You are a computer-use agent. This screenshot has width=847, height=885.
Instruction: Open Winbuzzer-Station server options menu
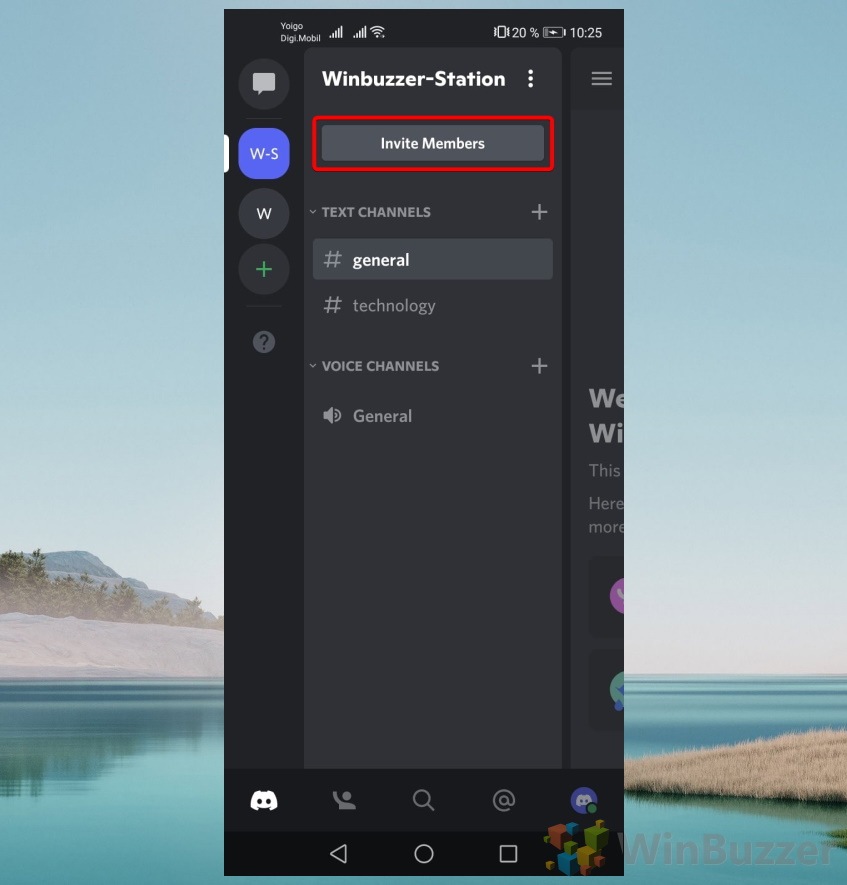pyautogui.click(x=530, y=78)
